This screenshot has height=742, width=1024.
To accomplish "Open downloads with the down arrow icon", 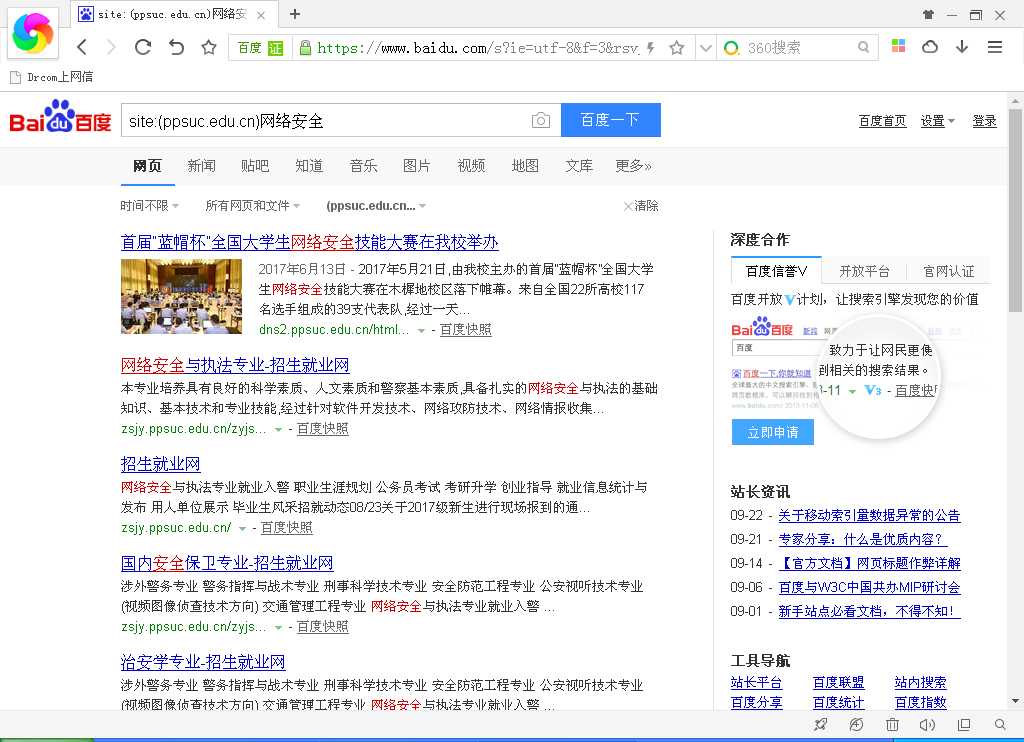I will click(962, 47).
